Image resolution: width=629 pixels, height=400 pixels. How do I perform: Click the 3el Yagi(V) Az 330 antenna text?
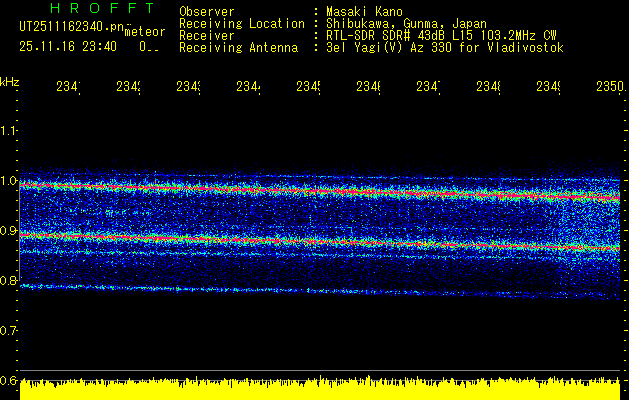[445, 48]
